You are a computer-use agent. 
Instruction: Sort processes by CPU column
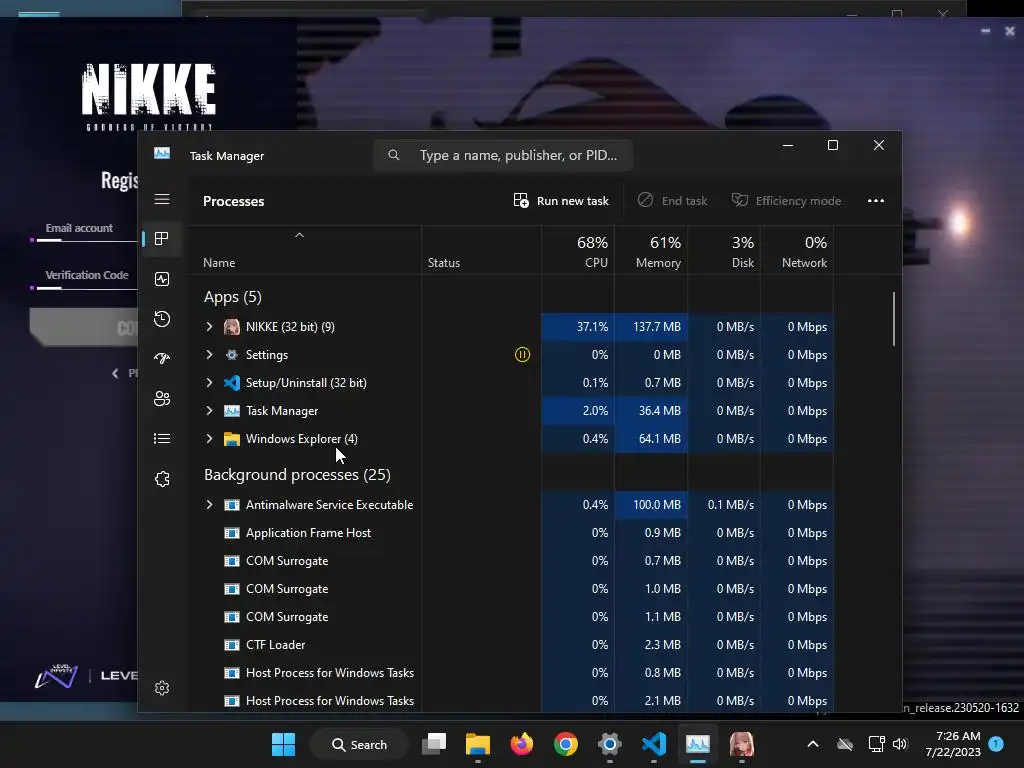point(578,251)
